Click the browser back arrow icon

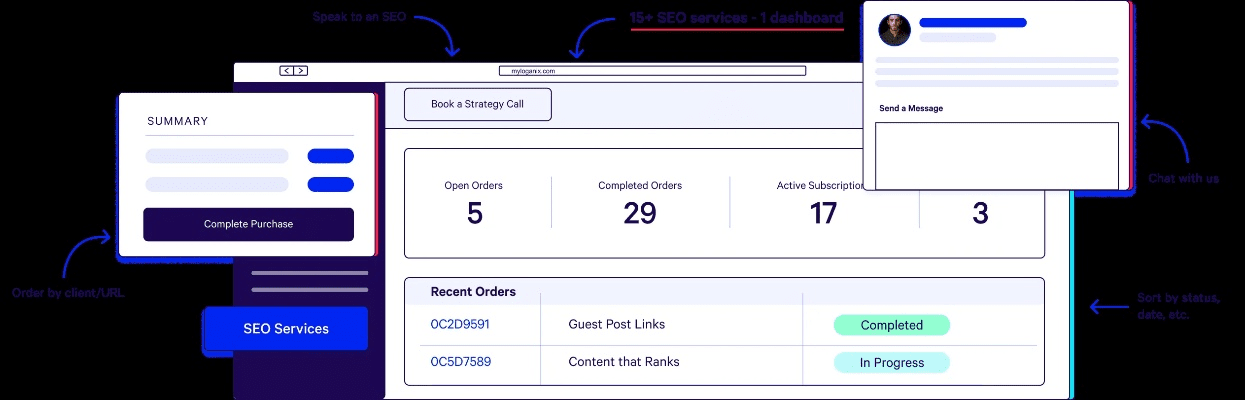pyautogui.click(x=287, y=71)
